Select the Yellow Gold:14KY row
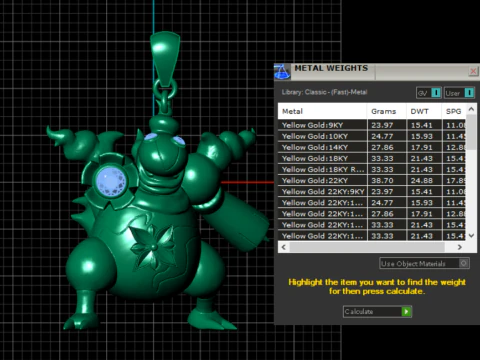The width and height of the screenshot is (480, 360). 372,147
